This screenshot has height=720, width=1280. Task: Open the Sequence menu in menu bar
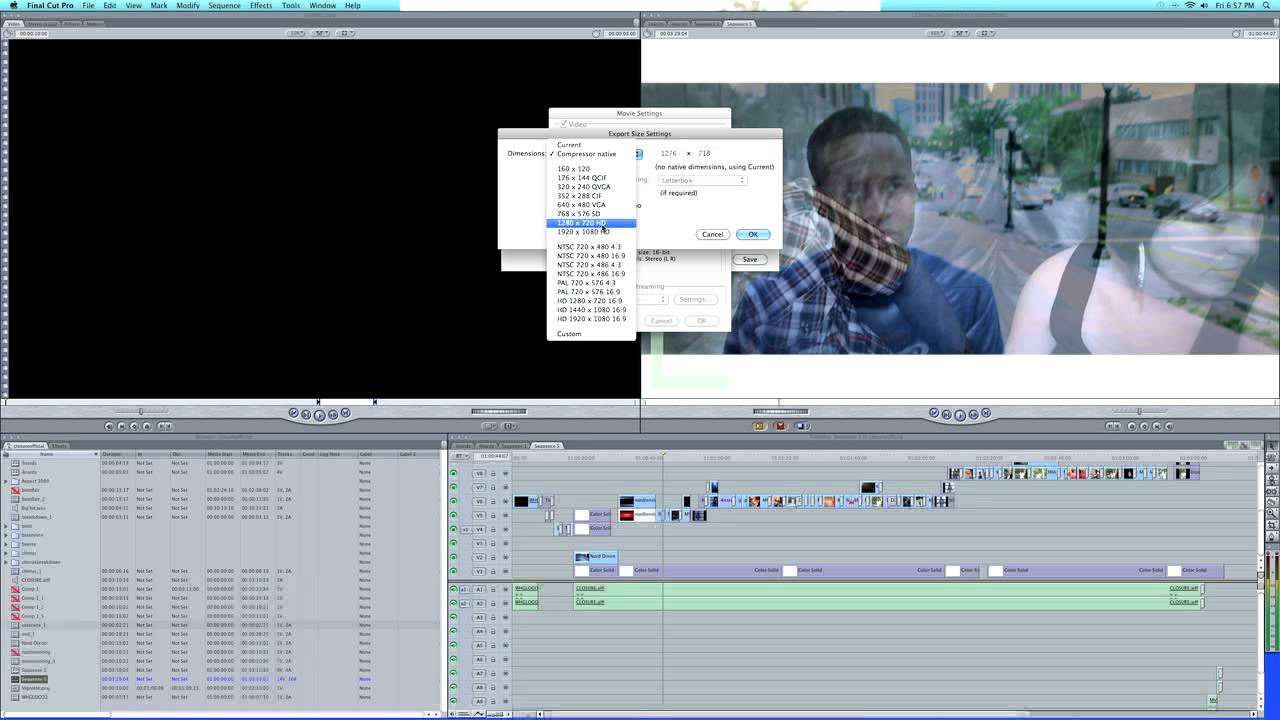point(225,6)
